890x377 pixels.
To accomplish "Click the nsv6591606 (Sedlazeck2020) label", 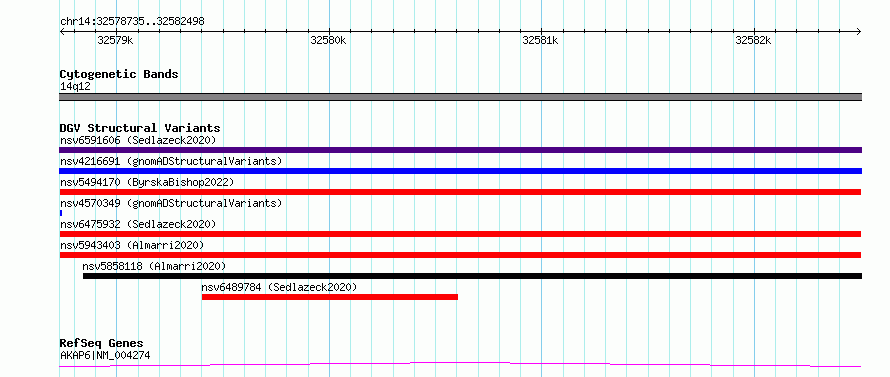I will tap(138, 140).
